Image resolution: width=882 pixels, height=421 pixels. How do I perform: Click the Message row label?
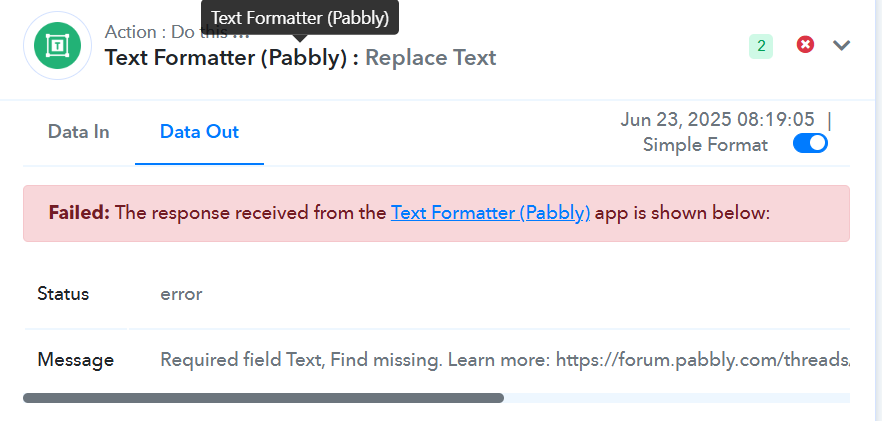click(x=75, y=360)
